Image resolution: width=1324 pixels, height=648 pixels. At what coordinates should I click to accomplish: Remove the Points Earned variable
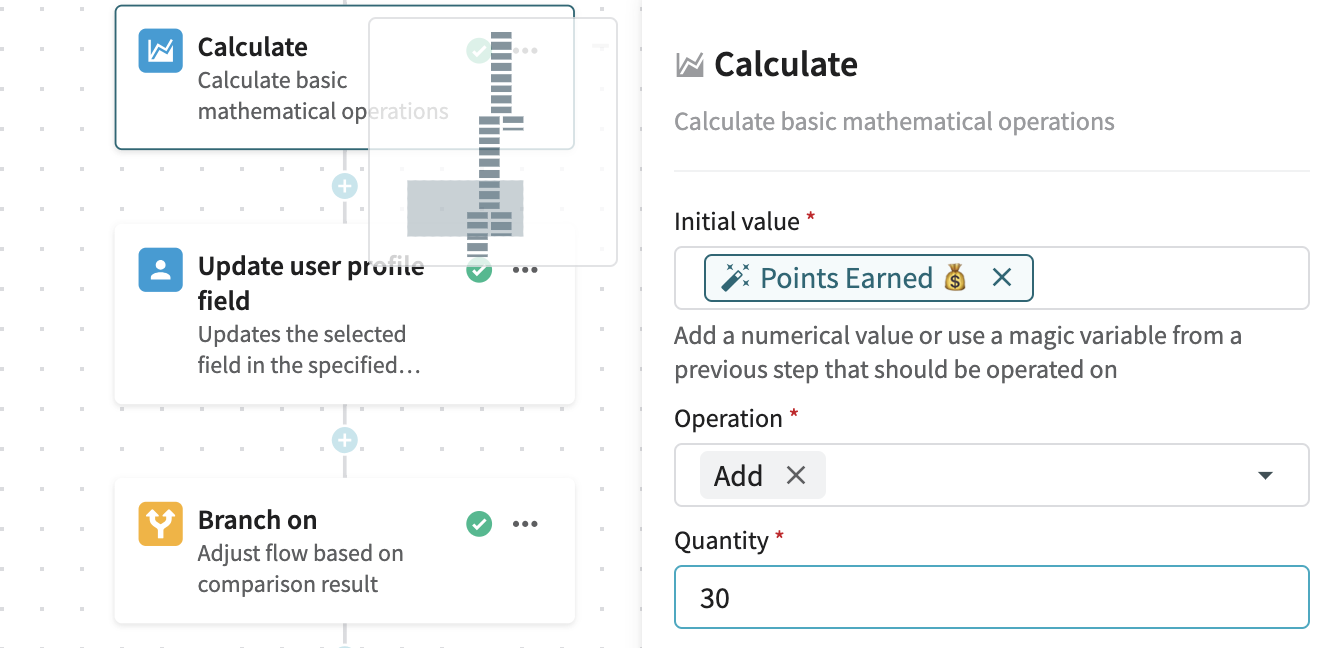pyautogui.click(x=1002, y=278)
